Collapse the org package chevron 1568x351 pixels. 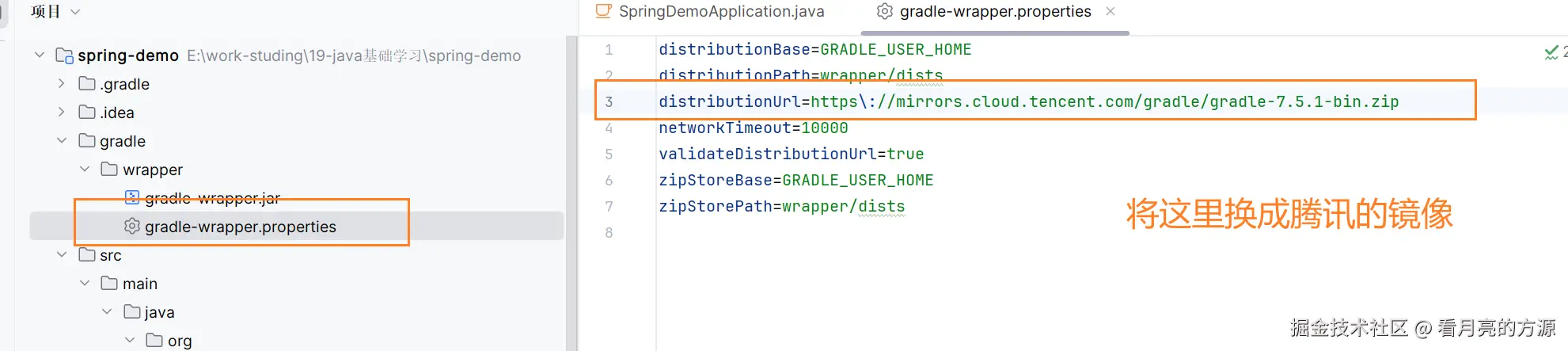130,340
